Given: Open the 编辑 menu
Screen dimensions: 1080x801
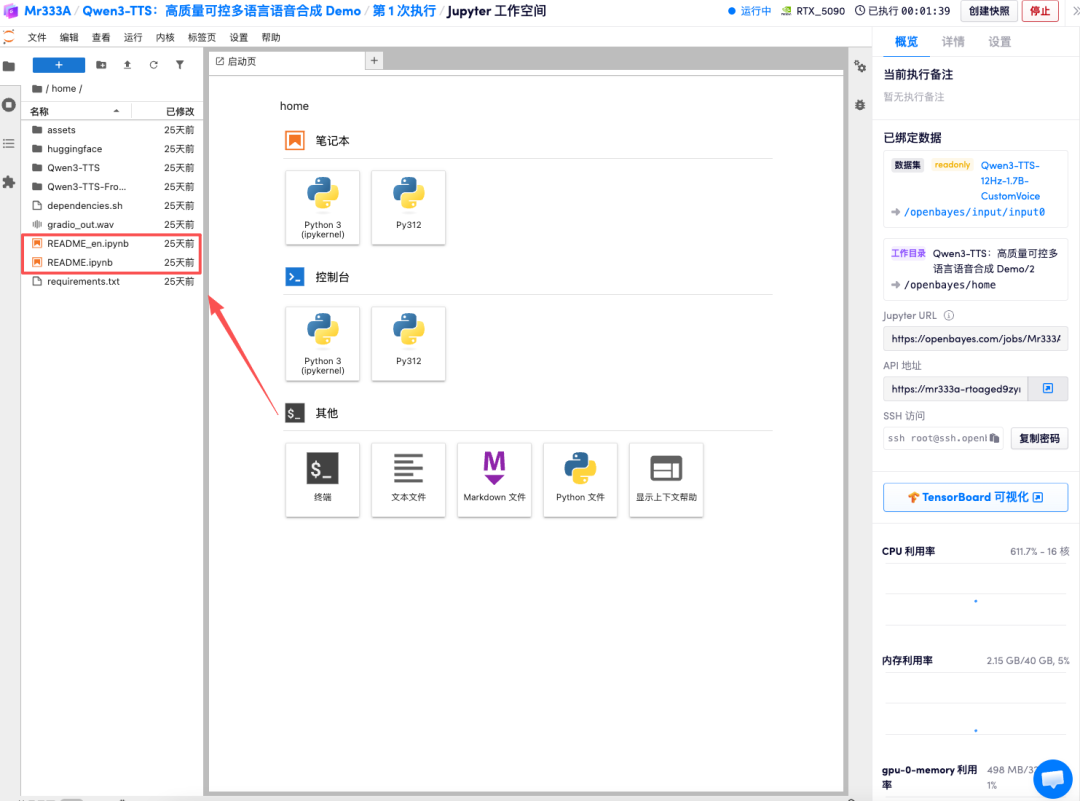Looking at the screenshot, I should click(x=69, y=37).
